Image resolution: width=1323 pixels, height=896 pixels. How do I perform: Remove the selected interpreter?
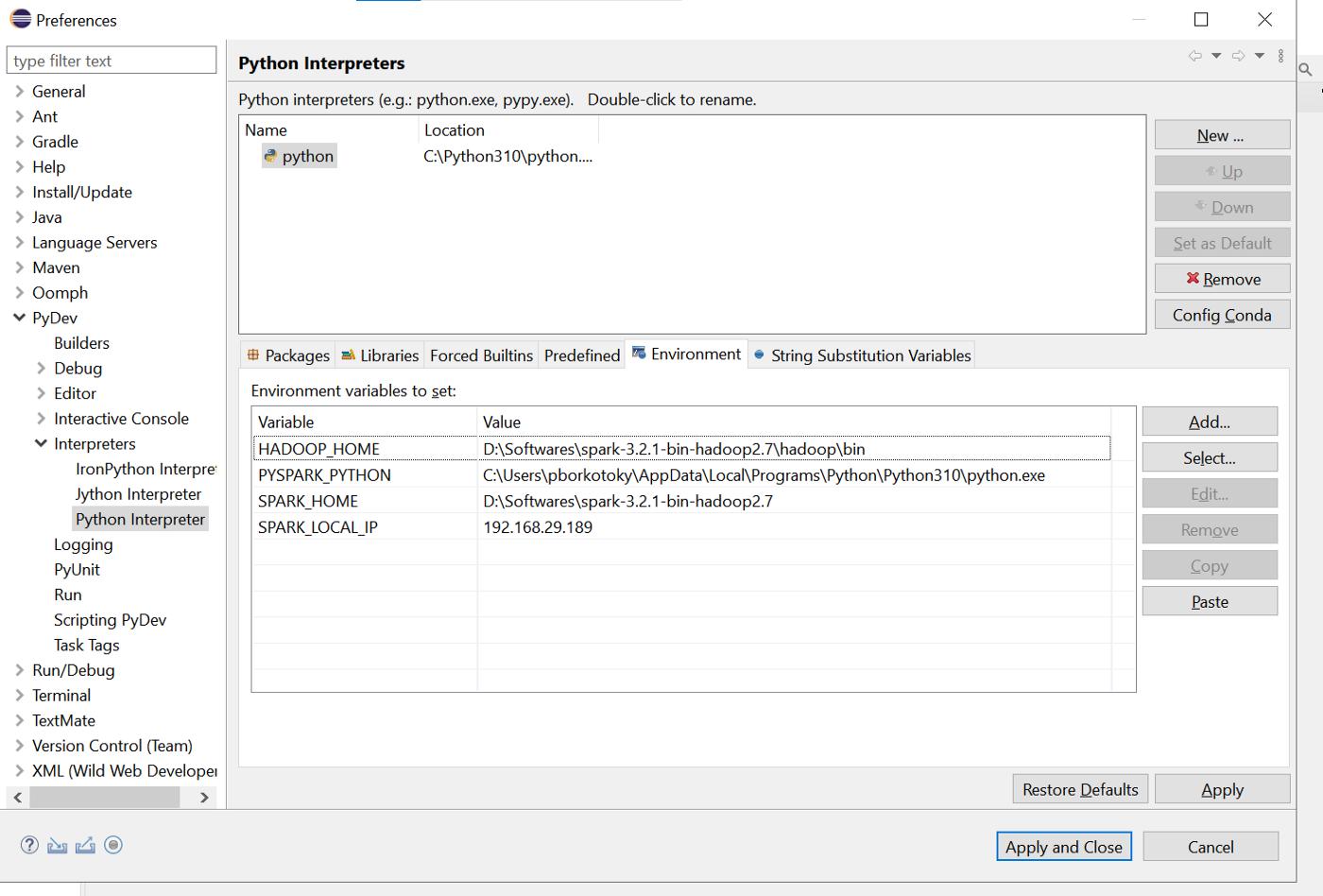click(x=1222, y=279)
